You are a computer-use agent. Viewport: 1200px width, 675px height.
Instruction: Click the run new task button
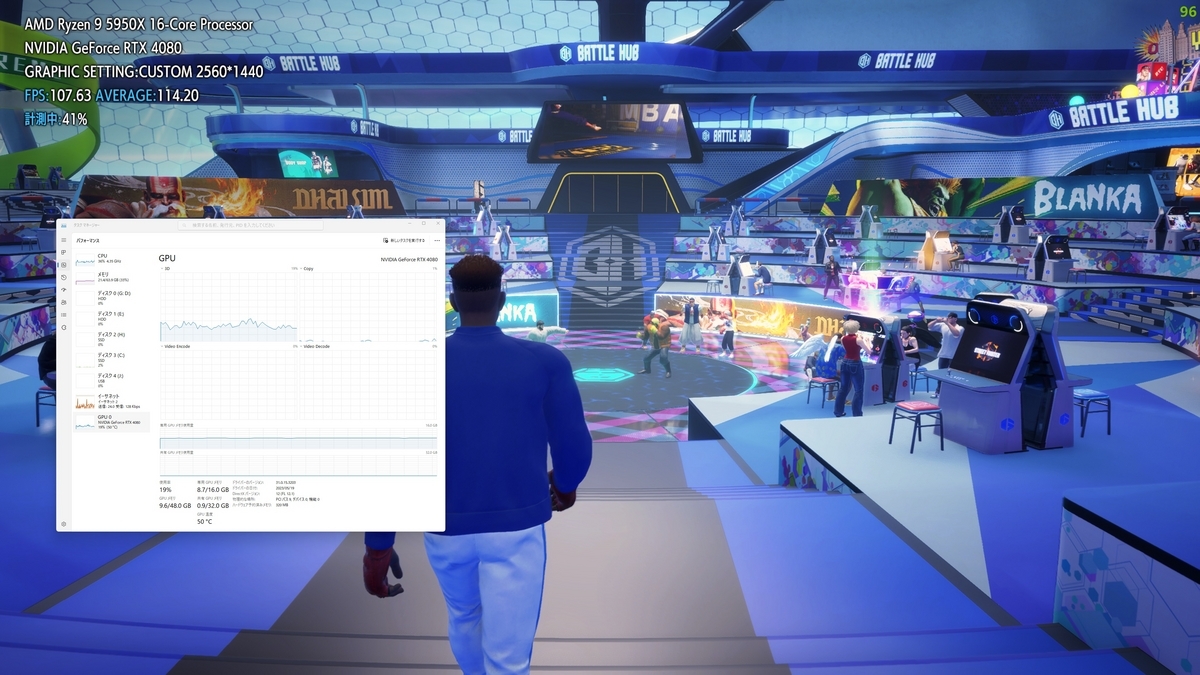coord(404,240)
